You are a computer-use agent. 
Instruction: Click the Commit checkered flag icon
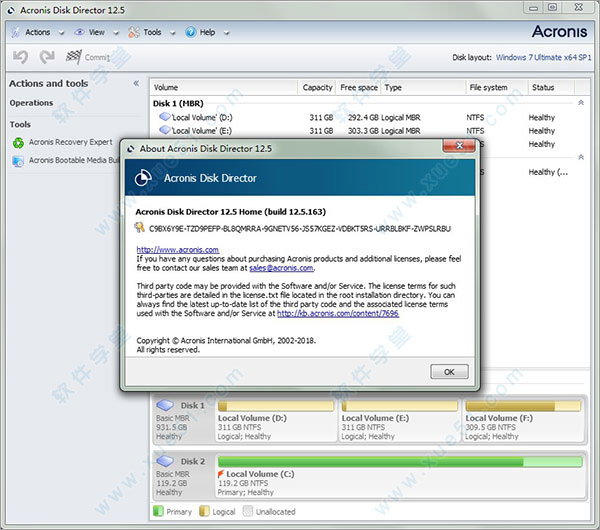point(74,58)
